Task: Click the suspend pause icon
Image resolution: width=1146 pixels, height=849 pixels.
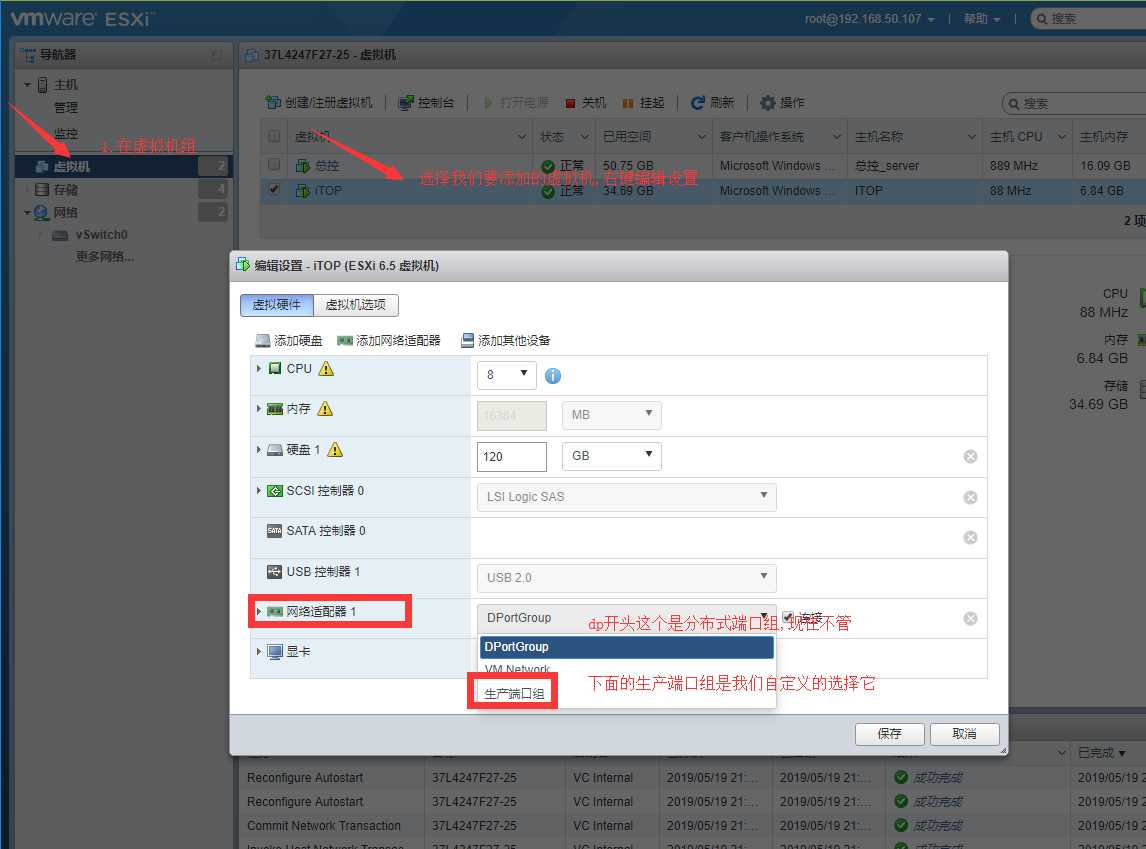Action: tap(628, 103)
